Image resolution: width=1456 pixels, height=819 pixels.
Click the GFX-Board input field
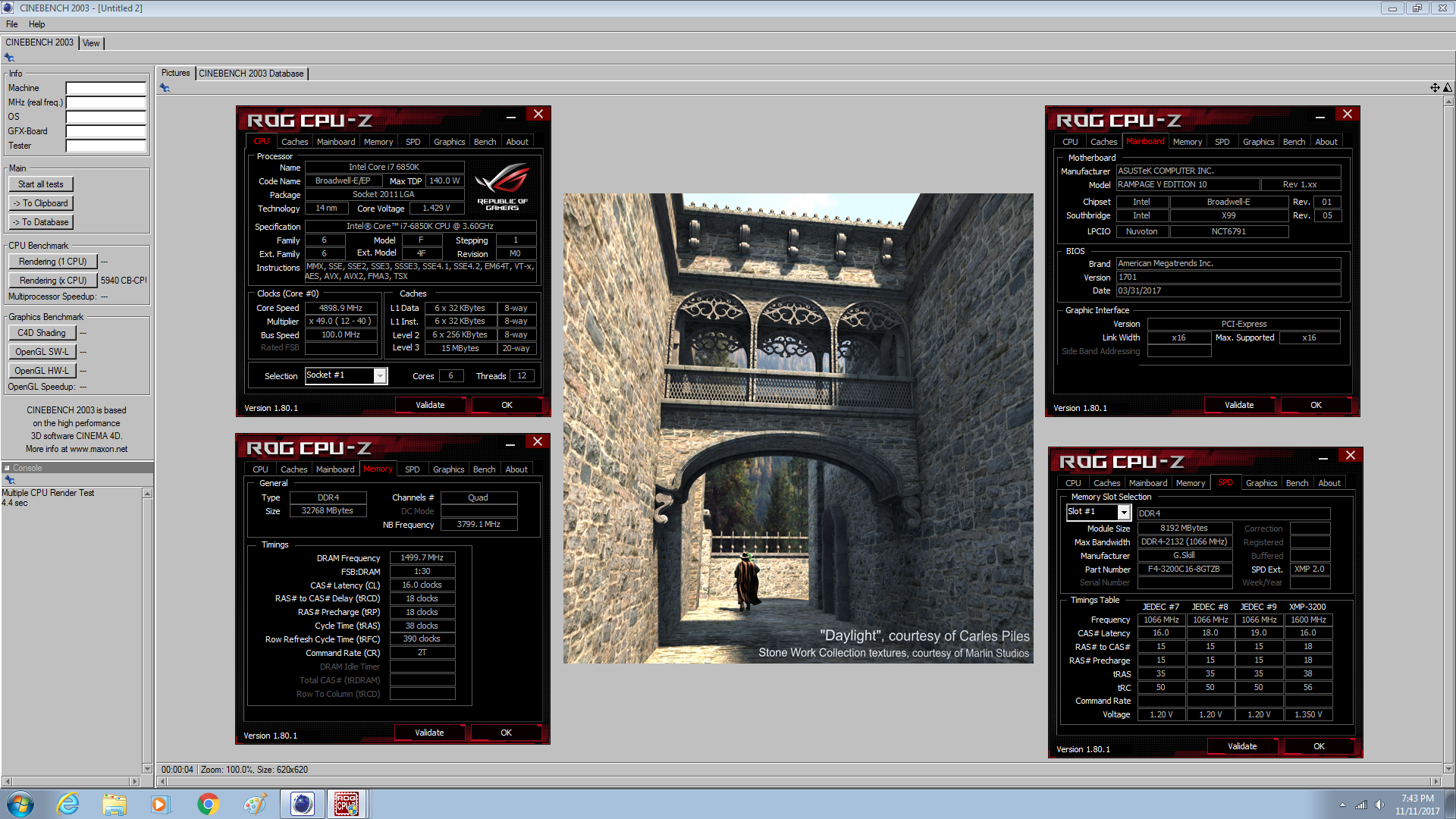point(105,131)
